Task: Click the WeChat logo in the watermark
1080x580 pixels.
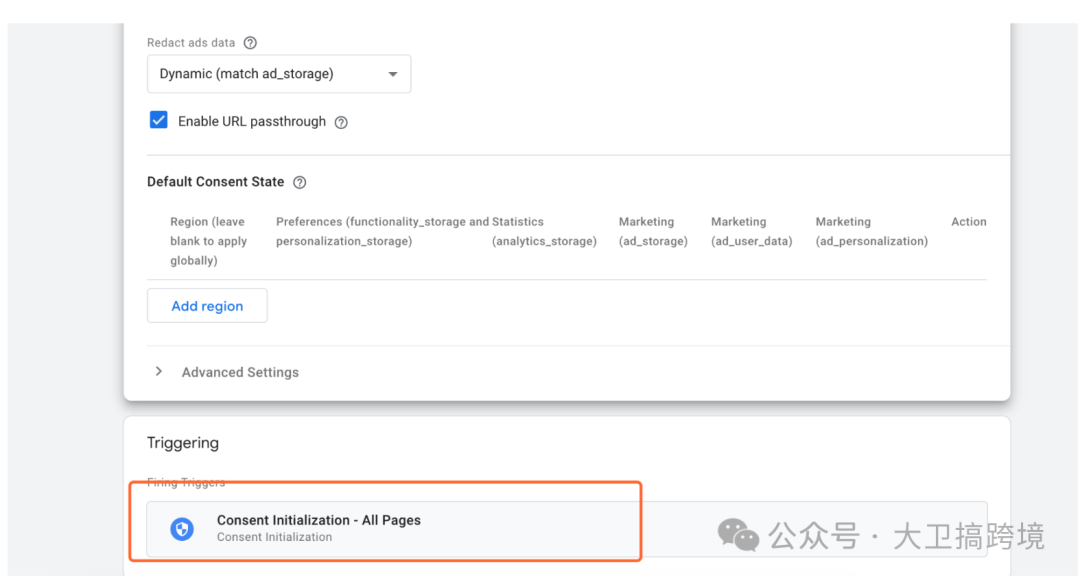Action: 738,535
